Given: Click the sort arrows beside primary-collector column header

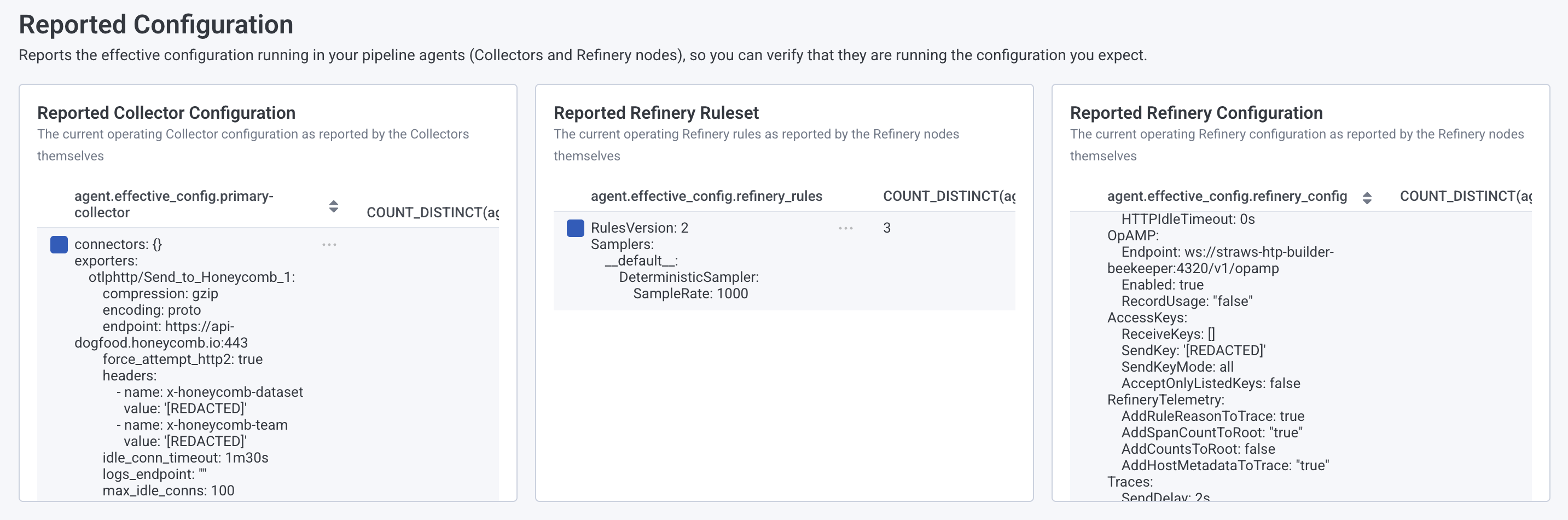Looking at the screenshot, I should [334, 205].
